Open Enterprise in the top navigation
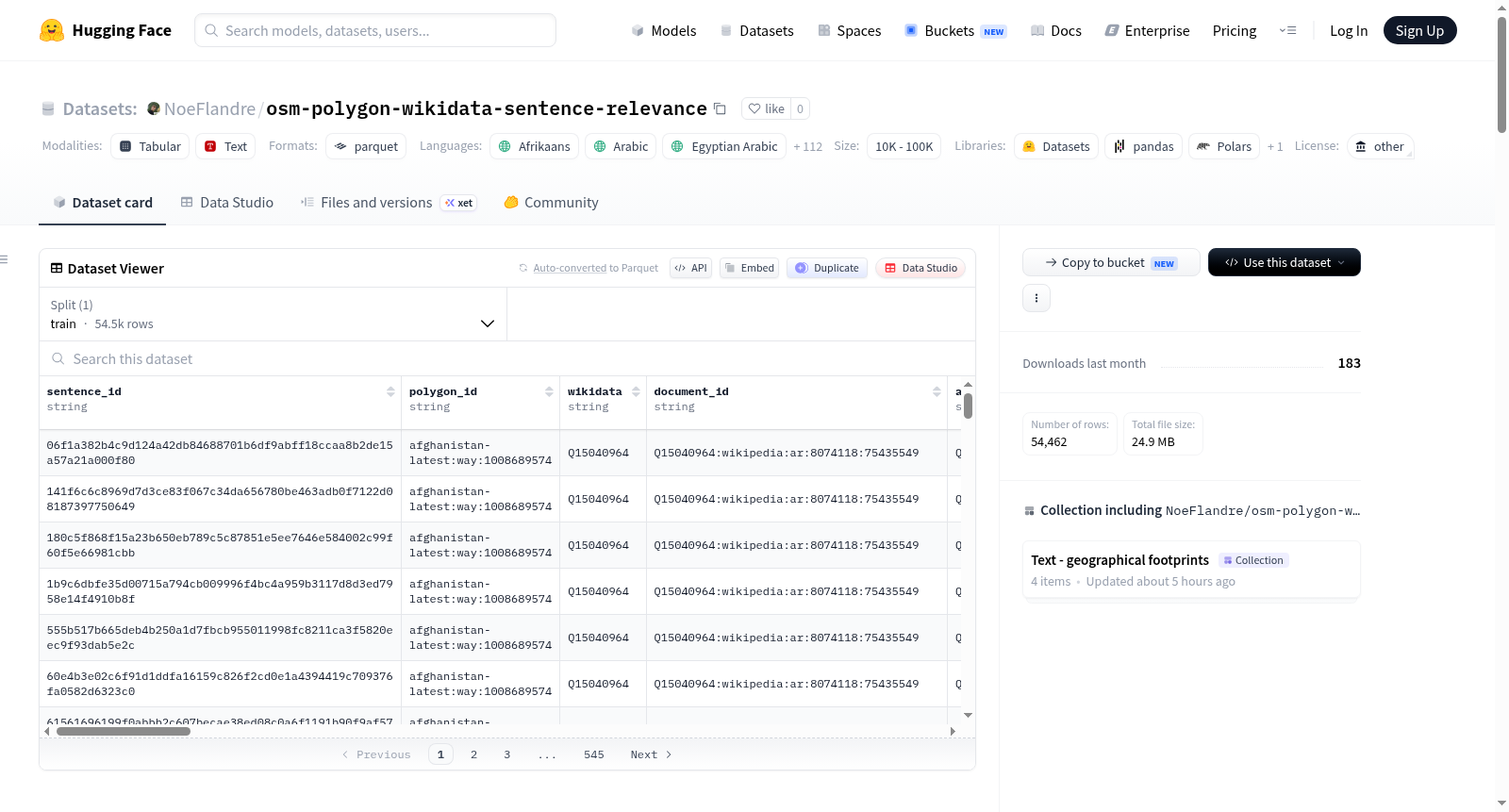1509x812 pixels. point(1147,30)
